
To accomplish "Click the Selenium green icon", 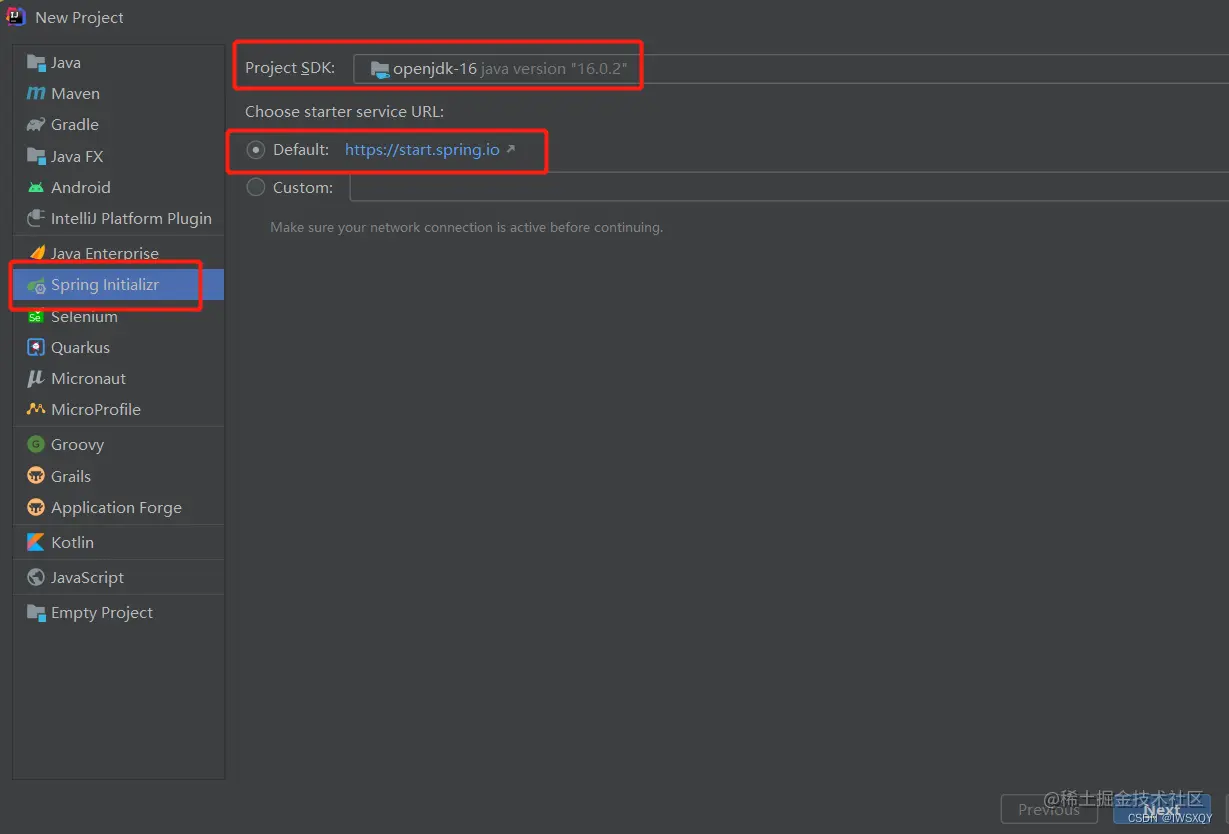I will pyautogui.click(x=36, y=317).
